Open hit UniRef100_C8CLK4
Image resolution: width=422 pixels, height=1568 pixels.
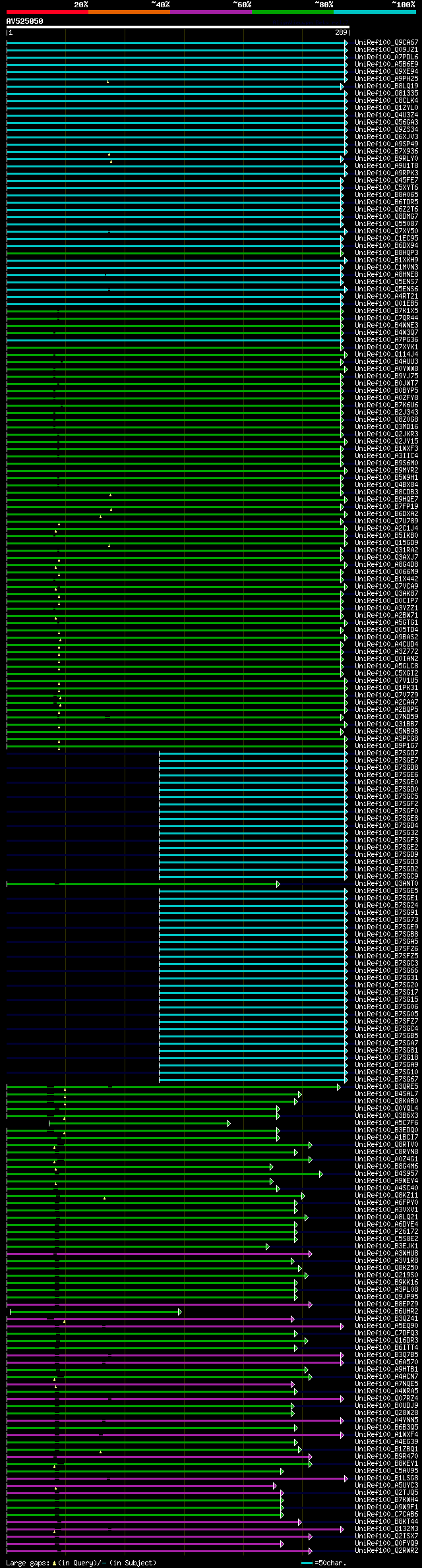coord(386,101)
